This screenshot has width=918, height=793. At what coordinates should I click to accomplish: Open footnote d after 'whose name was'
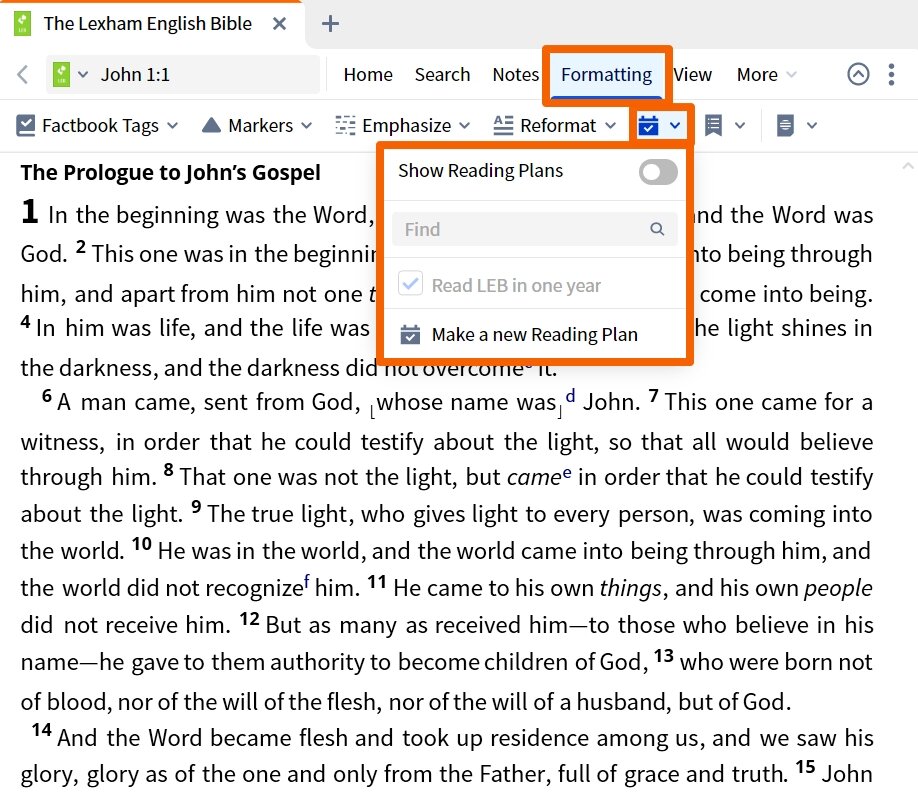570,396
